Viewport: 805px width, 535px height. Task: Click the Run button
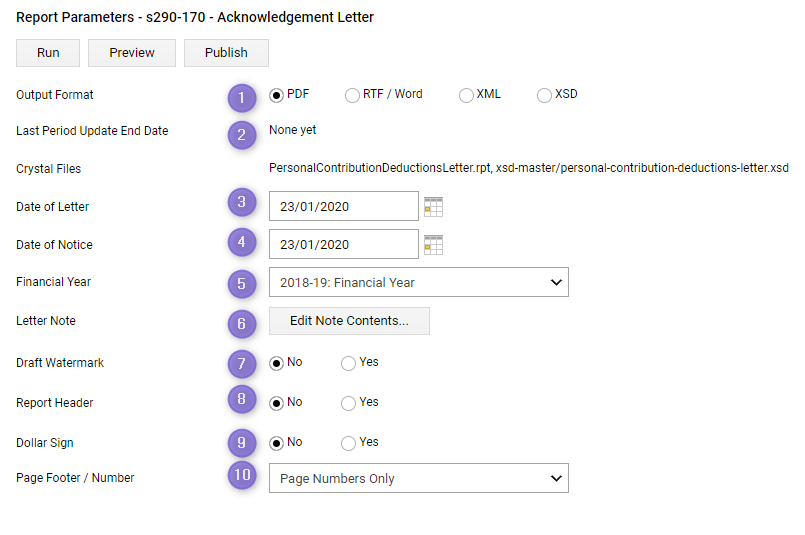48,53
